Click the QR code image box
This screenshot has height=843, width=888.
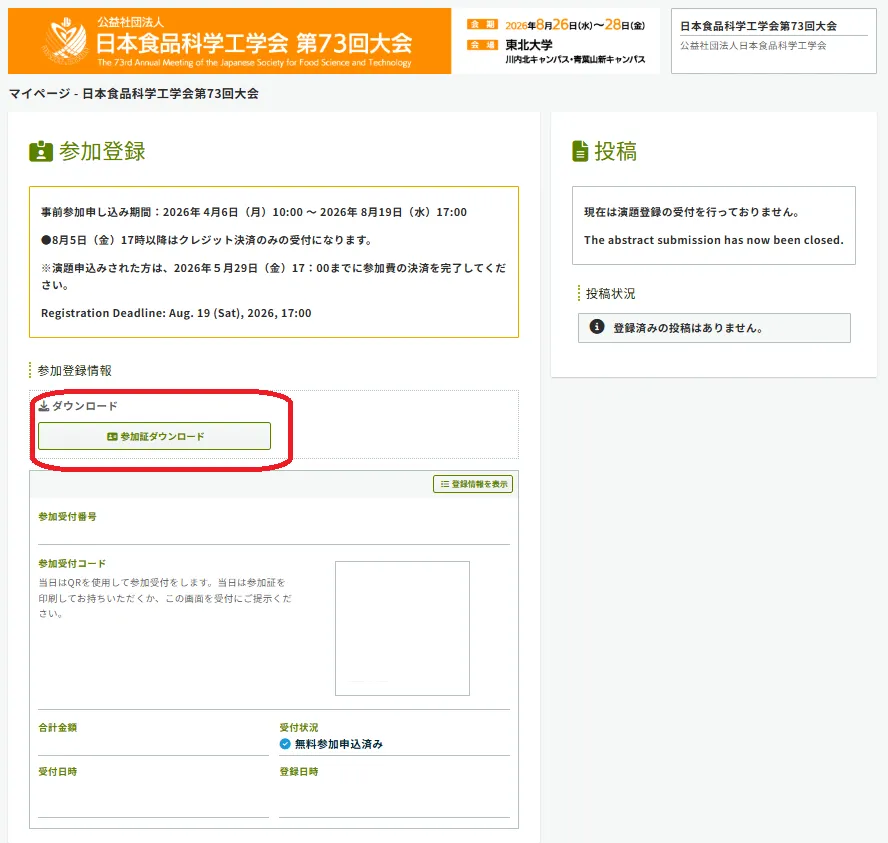pos(402,628)
